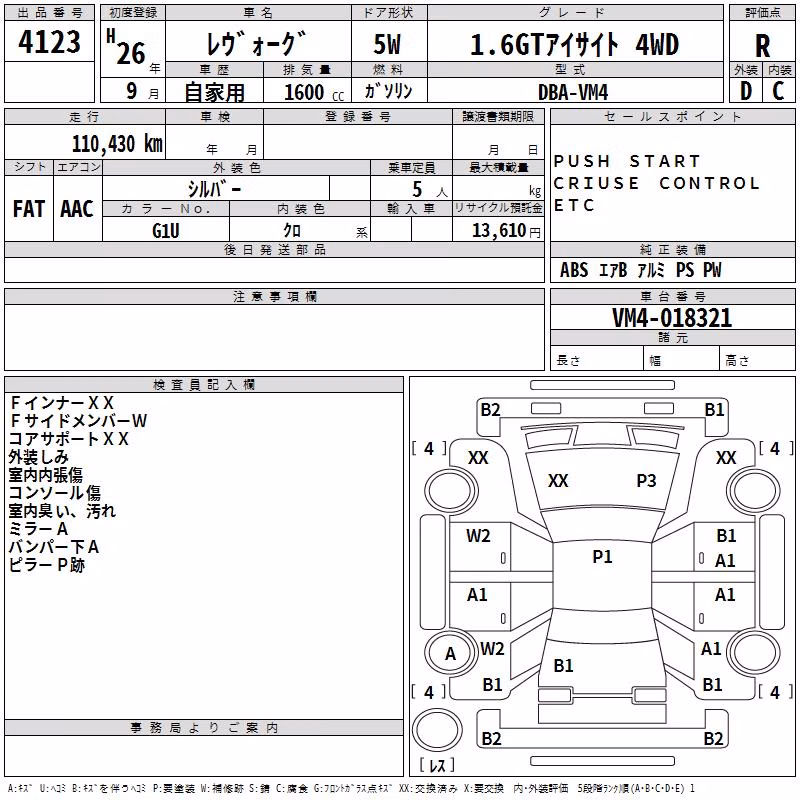This screenshot has height=800, width=800.
Task: Select the model code DBA-VM4
Action: pyautogui.click(x=573, y=92)
